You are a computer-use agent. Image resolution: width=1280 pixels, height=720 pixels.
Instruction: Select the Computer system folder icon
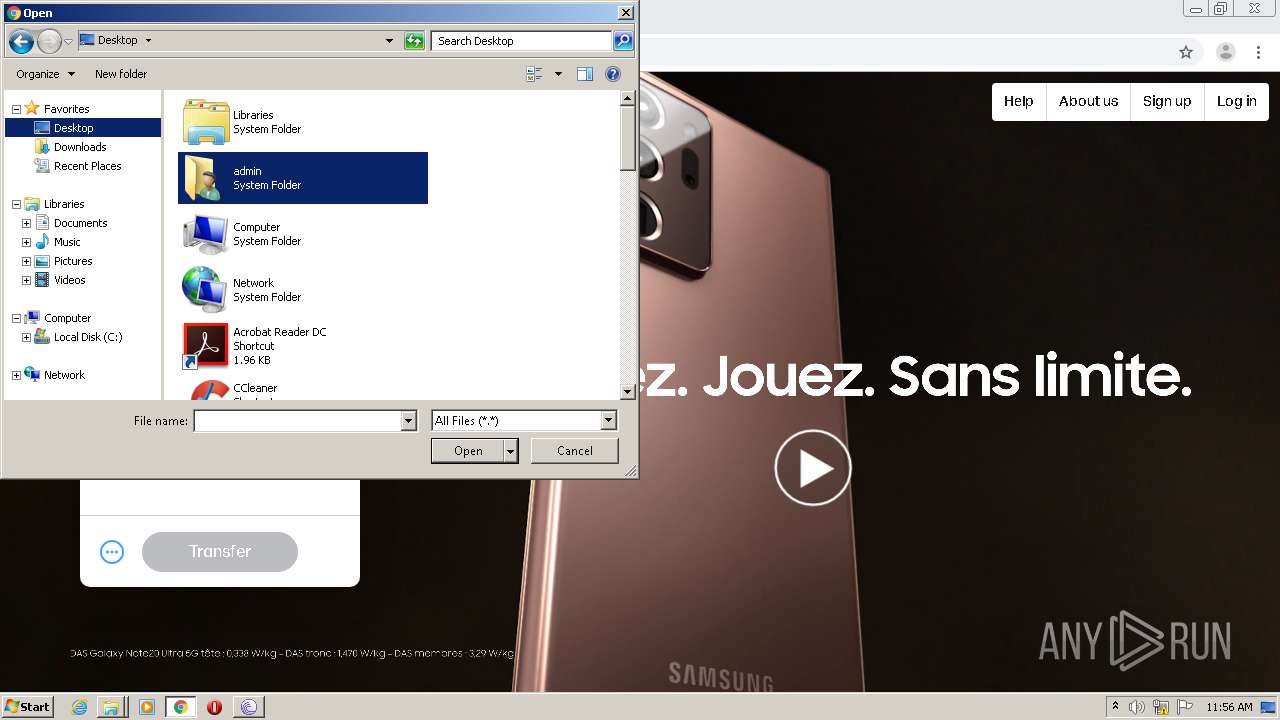[206, 234]
